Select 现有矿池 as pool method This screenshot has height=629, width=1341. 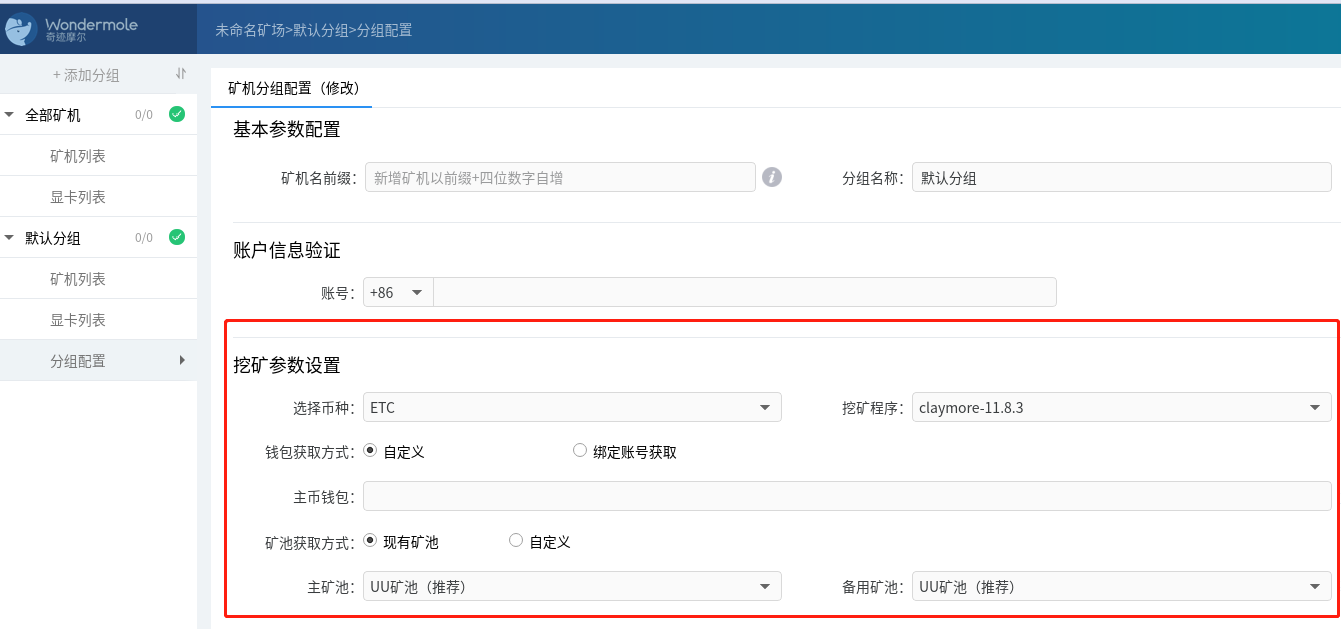coord(370,540)
